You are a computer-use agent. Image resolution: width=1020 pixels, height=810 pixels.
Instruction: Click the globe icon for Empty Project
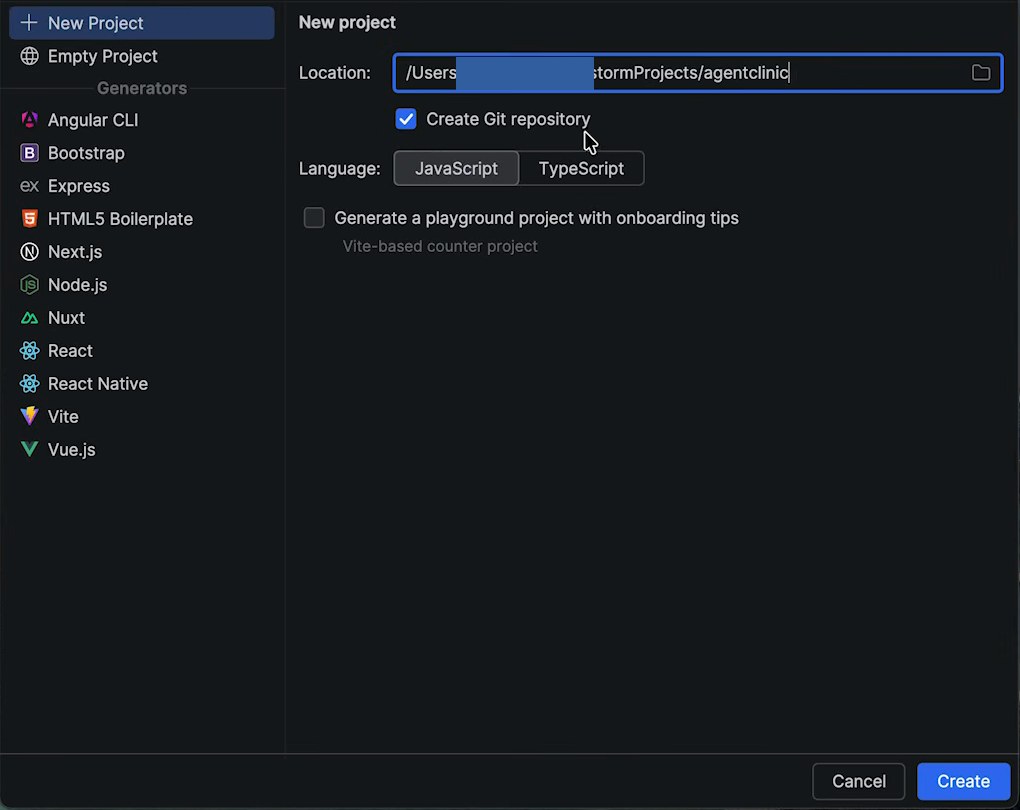(29, 56)
